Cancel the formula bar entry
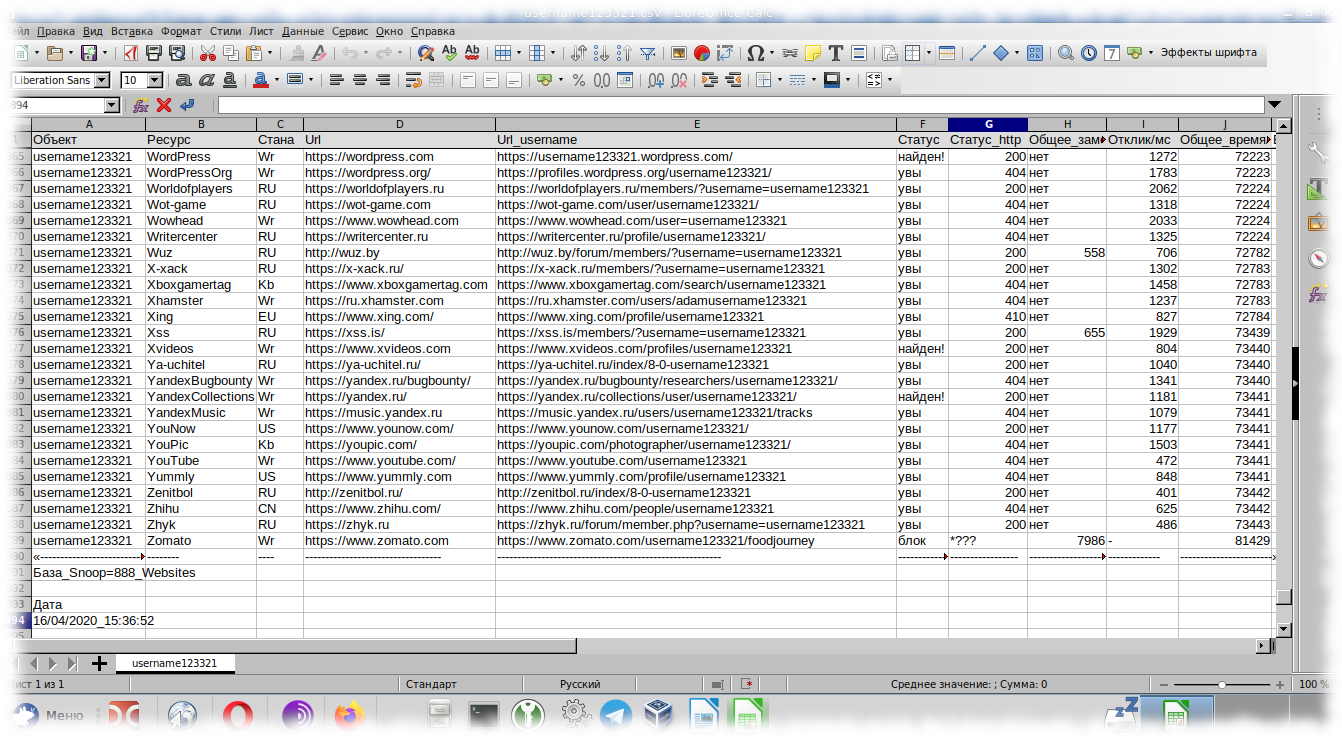 point(164,105)
